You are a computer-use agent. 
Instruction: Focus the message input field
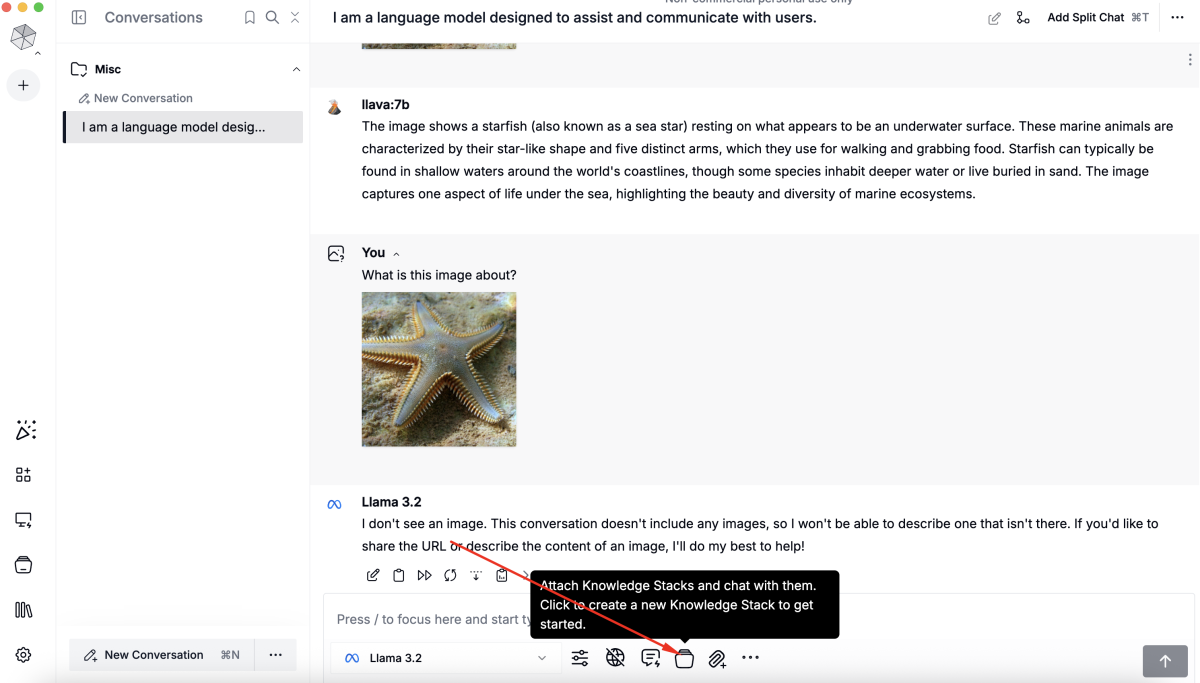pos(760,619)
